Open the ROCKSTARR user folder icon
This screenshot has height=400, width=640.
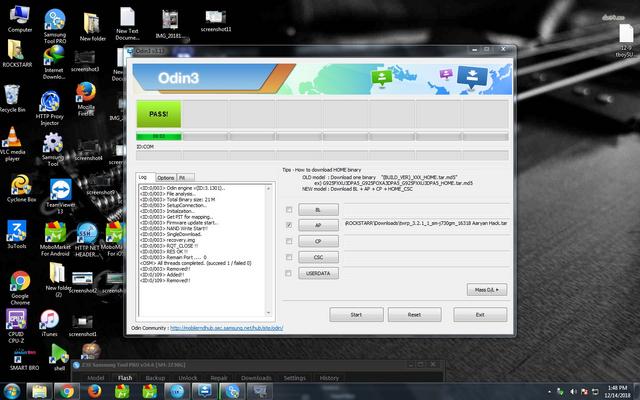coord(17,53)
